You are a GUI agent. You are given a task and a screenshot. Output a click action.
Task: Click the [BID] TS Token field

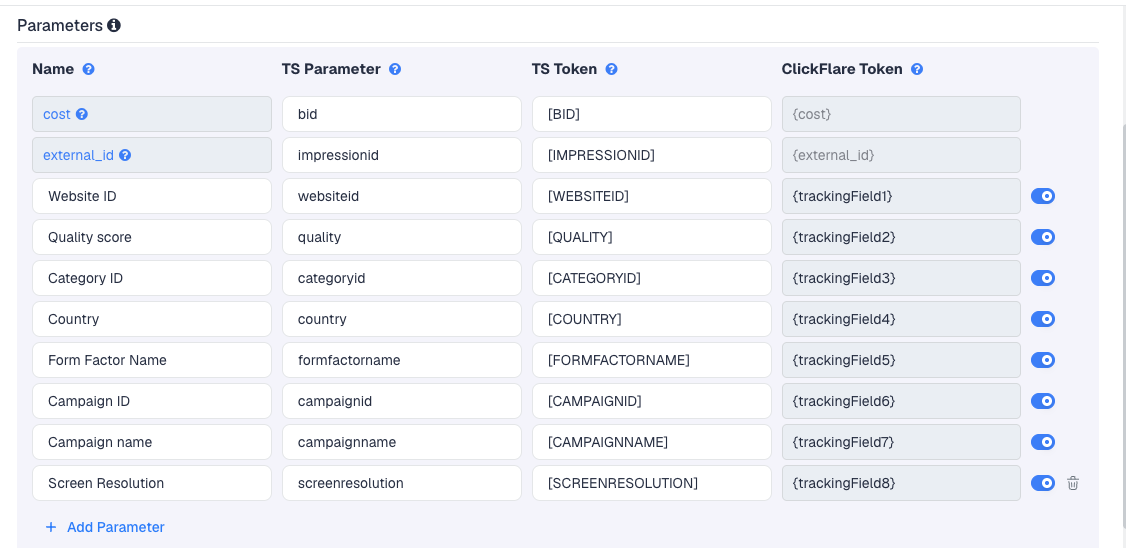[x=652, y=114]
